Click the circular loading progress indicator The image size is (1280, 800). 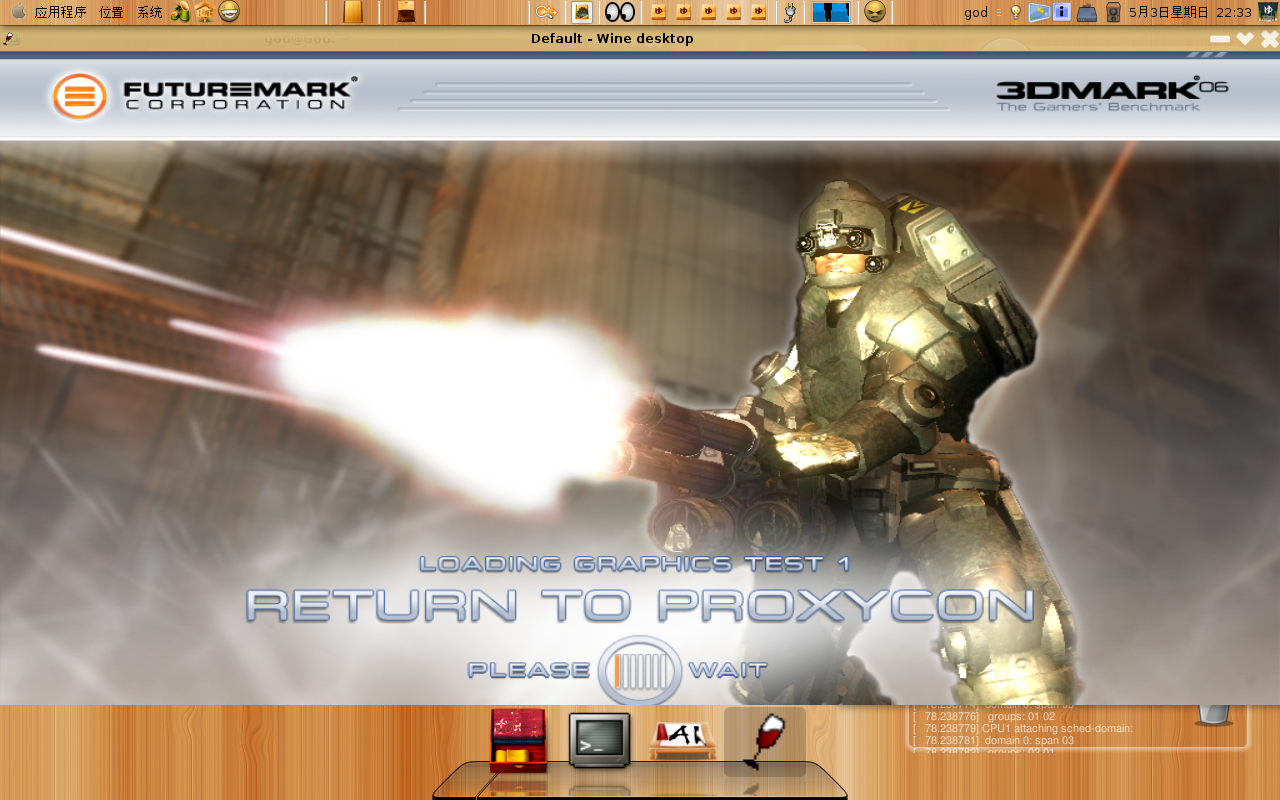[640, 670]
